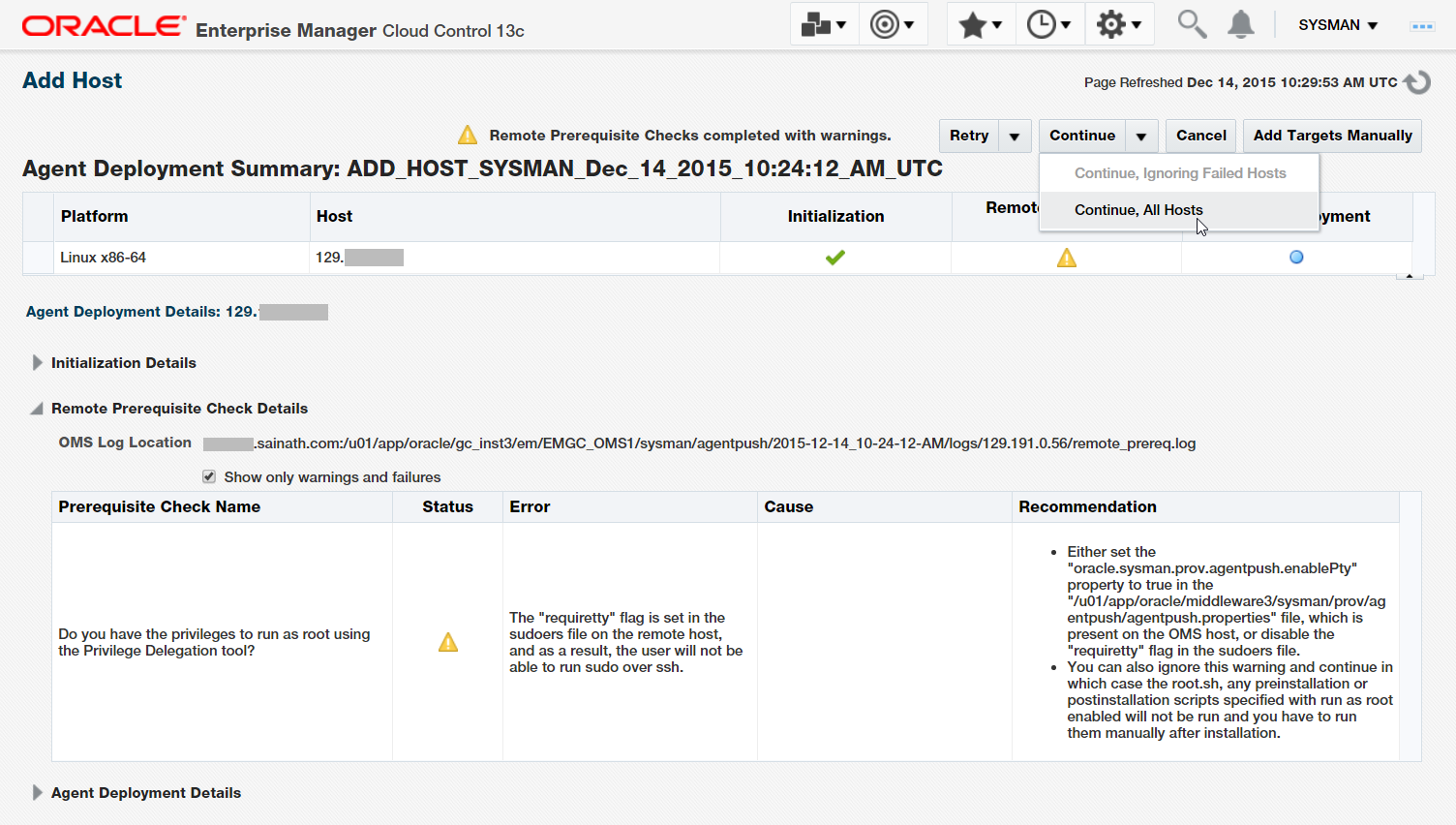Image resolution: width=1456 pixels, height=825 pixels.
Task: Click the privilege delegation check name text
Action: 214,642
